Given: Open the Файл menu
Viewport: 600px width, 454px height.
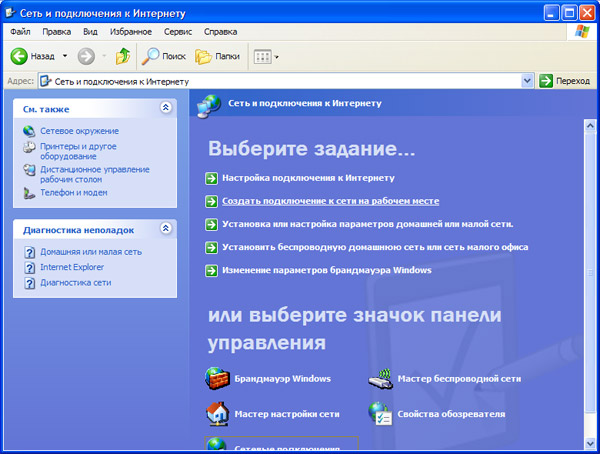Looking at the screenshot, I should pos(20,32).
